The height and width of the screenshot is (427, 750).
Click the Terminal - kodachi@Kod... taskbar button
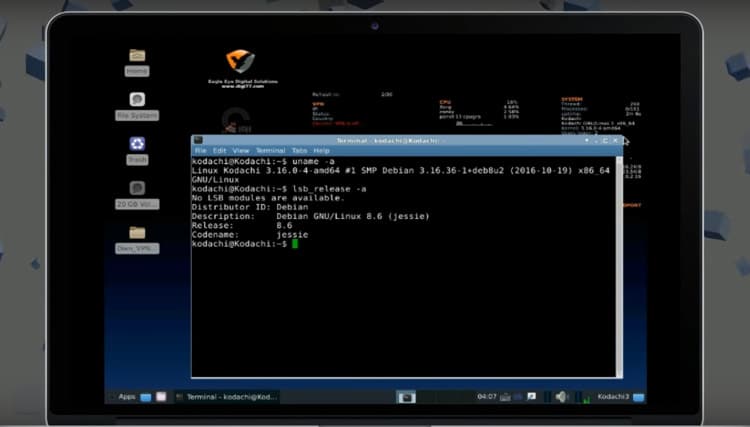[x=227, y=397]
